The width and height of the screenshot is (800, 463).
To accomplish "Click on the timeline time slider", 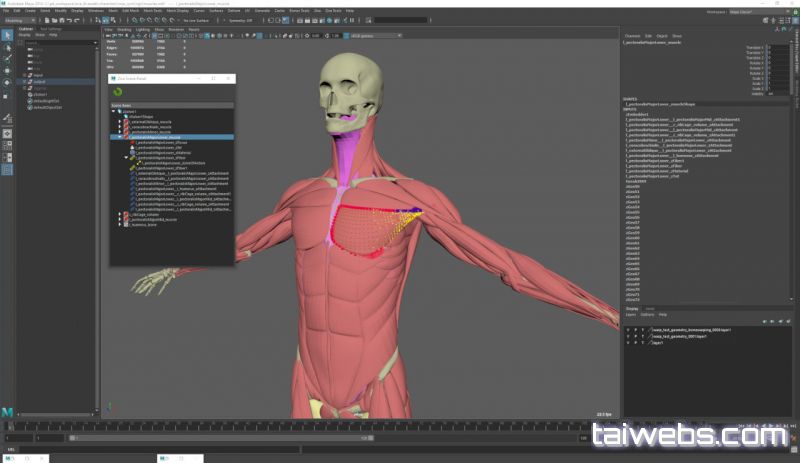I will click(300, 426).
